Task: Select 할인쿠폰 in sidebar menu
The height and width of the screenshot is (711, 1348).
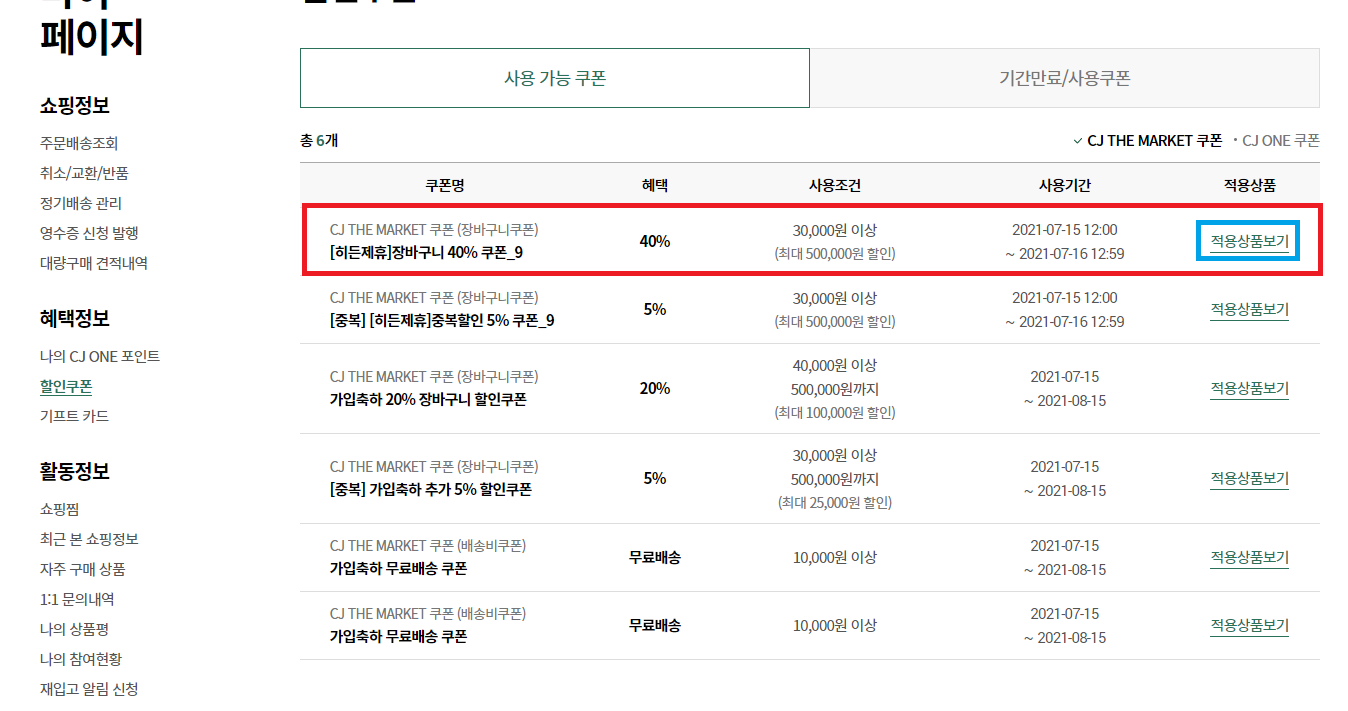Action: (x=66, y=387)
